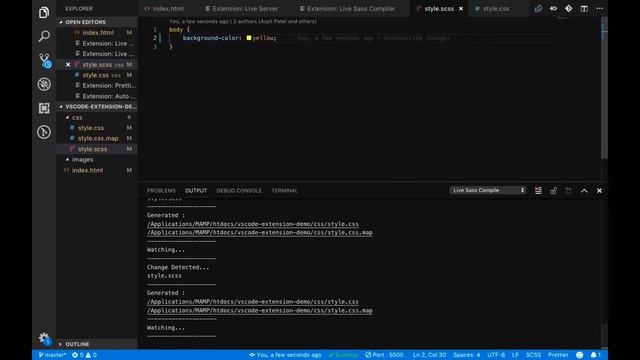Open the editor More Actions menu

(x=600, y=9)
